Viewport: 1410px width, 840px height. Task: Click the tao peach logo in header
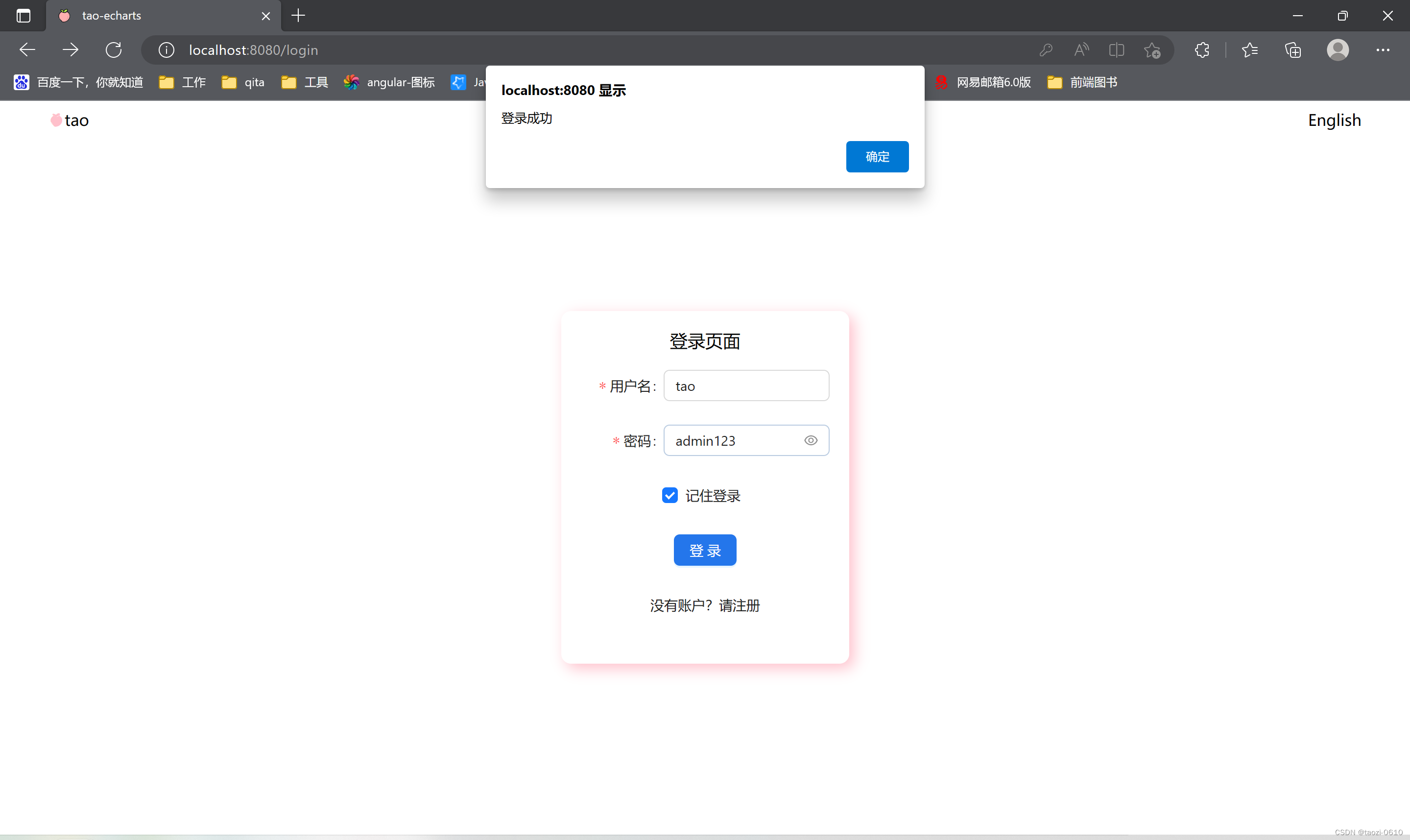coord(69,120)
